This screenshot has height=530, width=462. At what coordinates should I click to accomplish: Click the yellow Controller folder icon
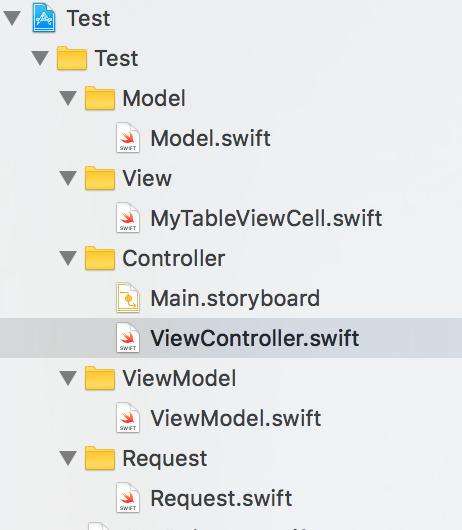pos(100,258)
